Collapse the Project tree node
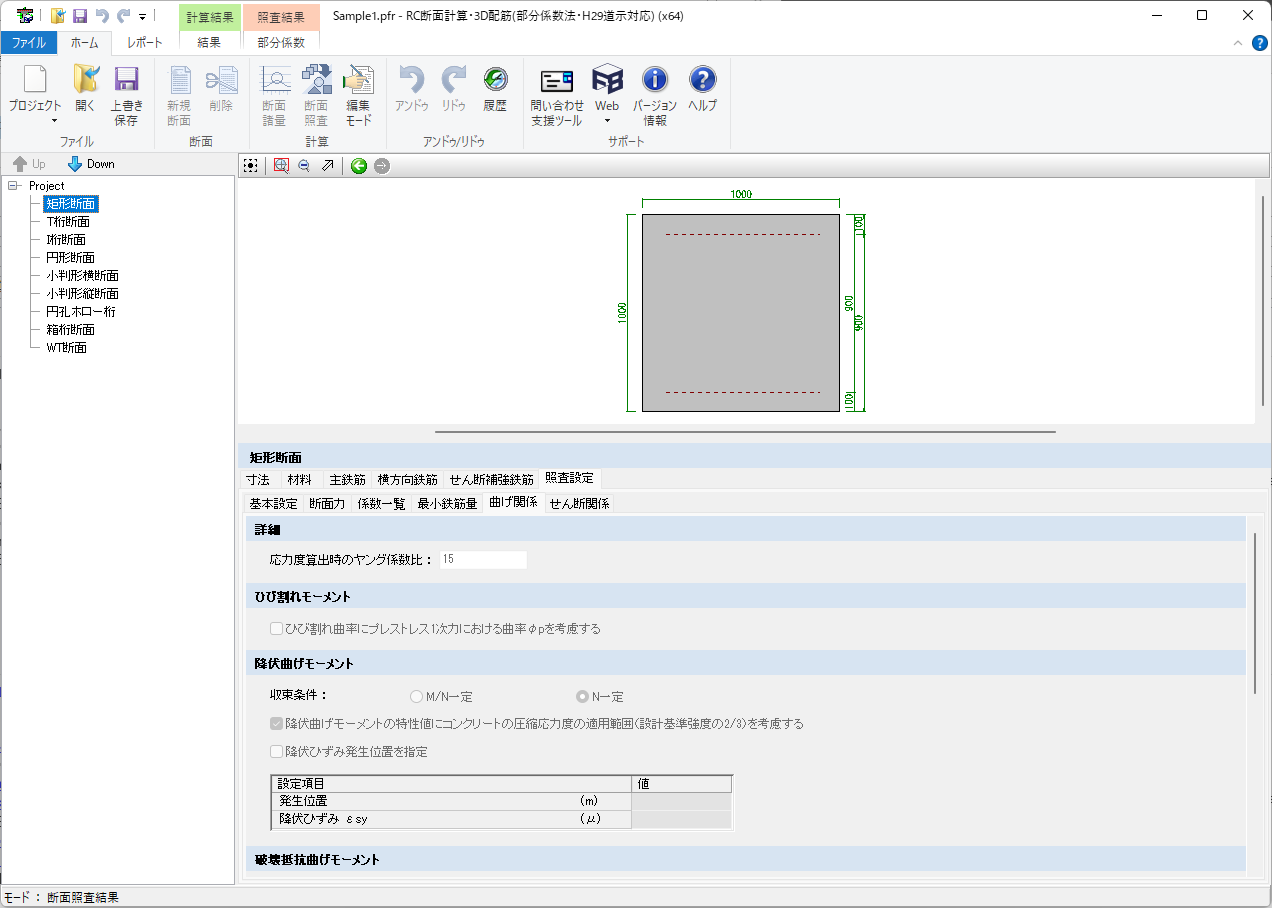This screenshot has height=908, width=1272. pos(13,186)
